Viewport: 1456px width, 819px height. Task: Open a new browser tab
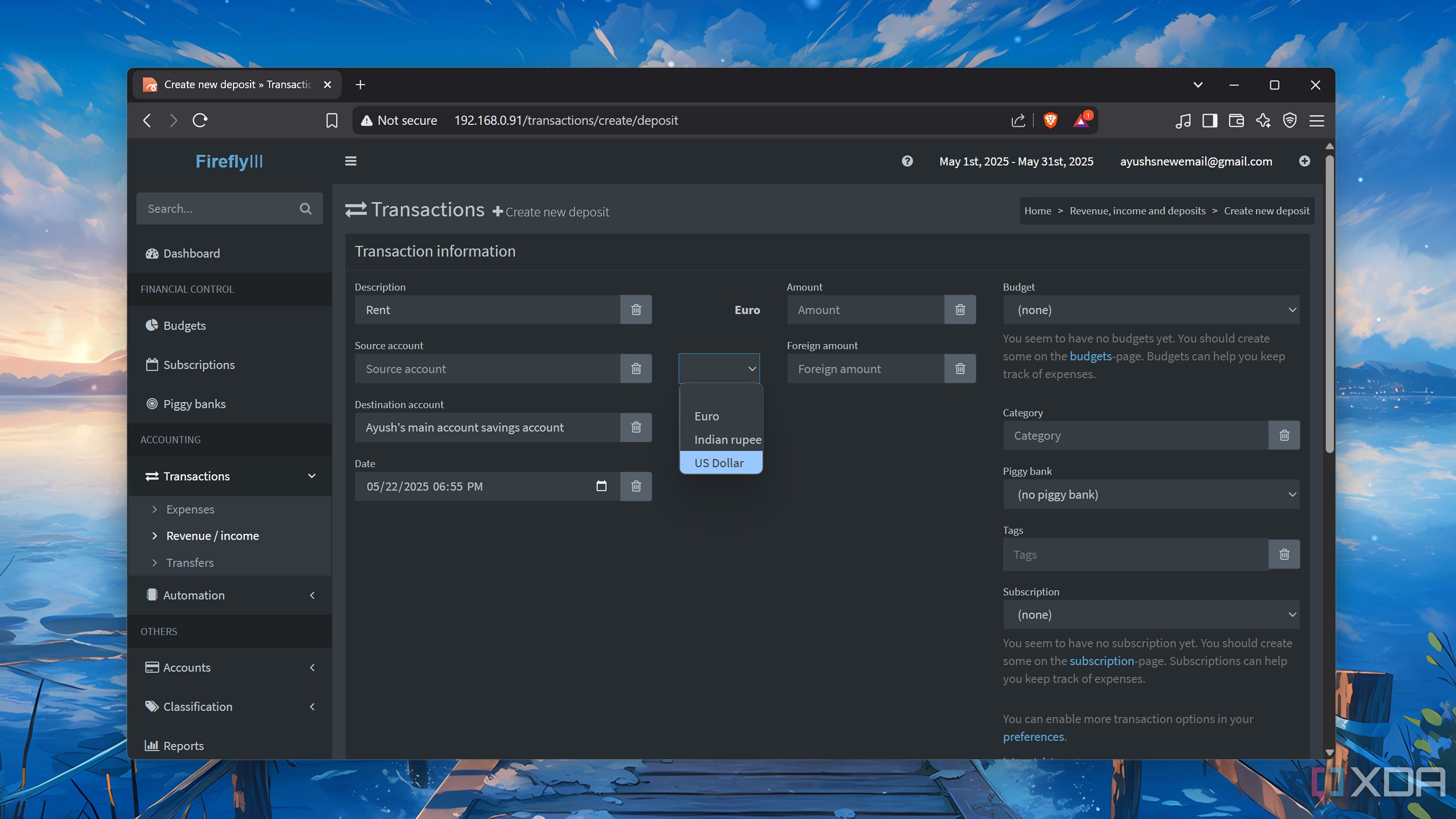(x=360, y=85)
